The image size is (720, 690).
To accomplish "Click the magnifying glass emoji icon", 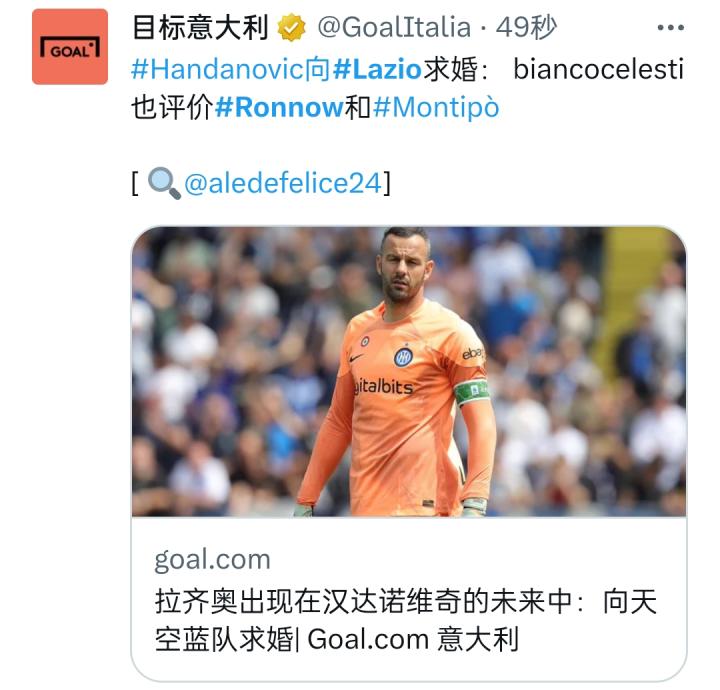I will (164, 183).
